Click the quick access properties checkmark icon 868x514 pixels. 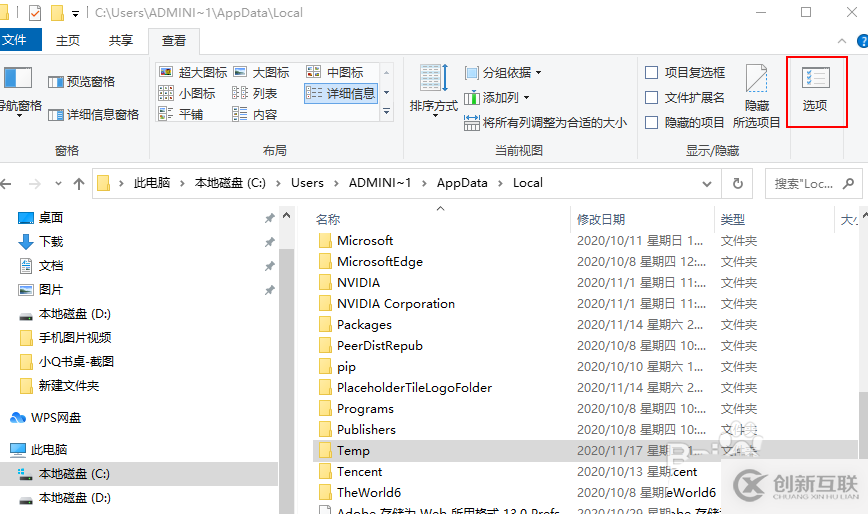click(35, 13)
